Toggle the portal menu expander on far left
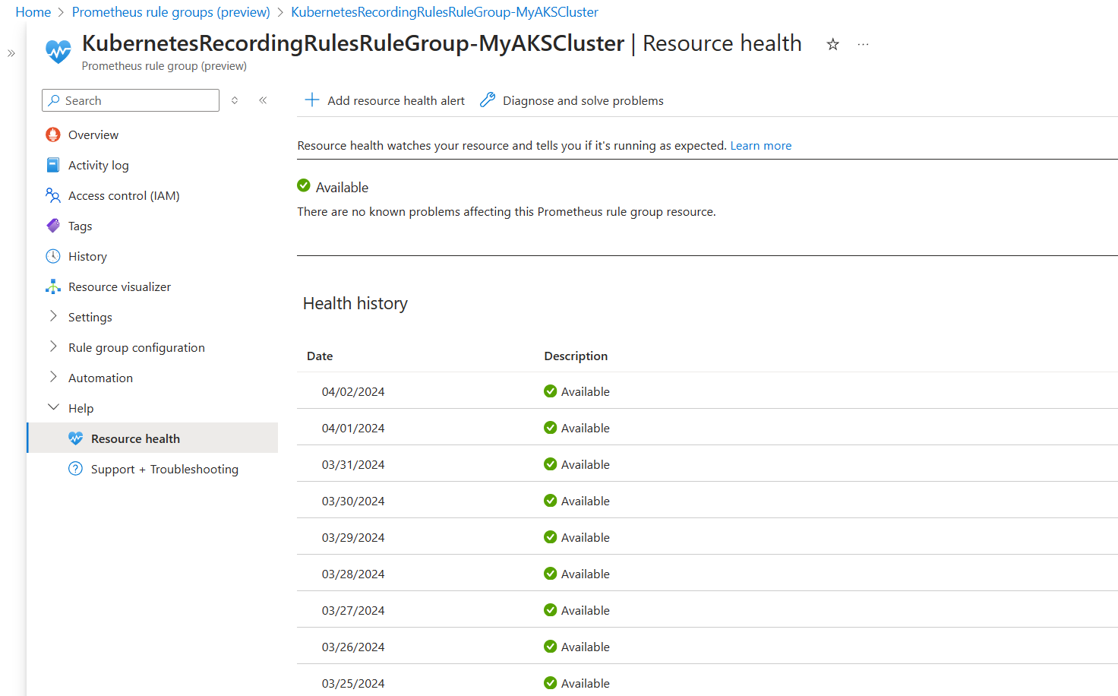Screen dimensions: 1118x696 click(11, 55)
